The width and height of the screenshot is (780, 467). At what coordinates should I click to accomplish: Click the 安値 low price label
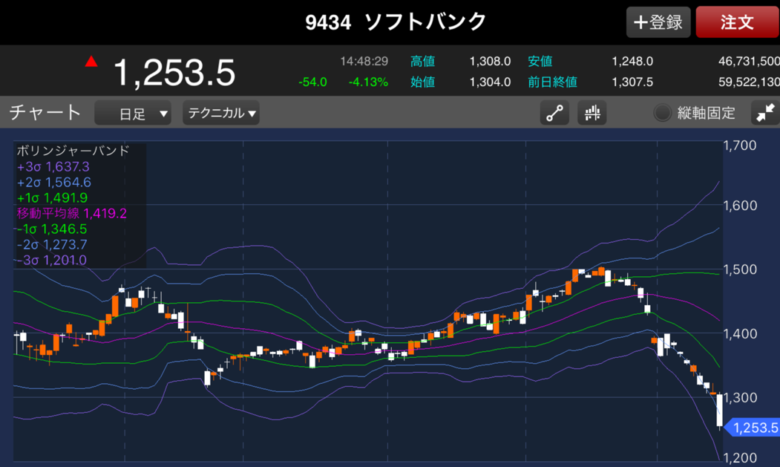[x=540, y=61]
